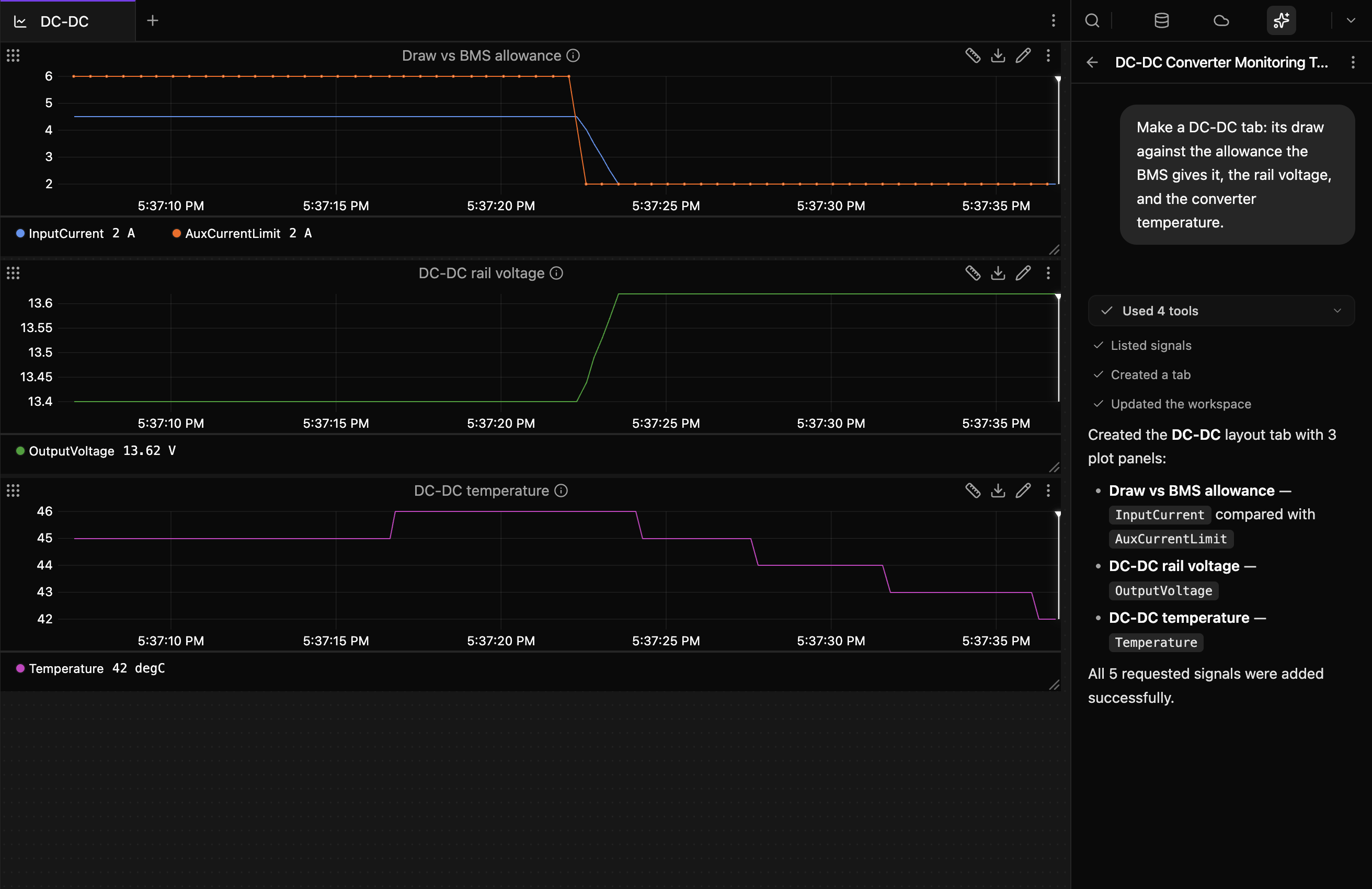Download data from DC-DC rail voltage
The image size is (1372, 889).
pyautogui.click(x=998, y=272)
